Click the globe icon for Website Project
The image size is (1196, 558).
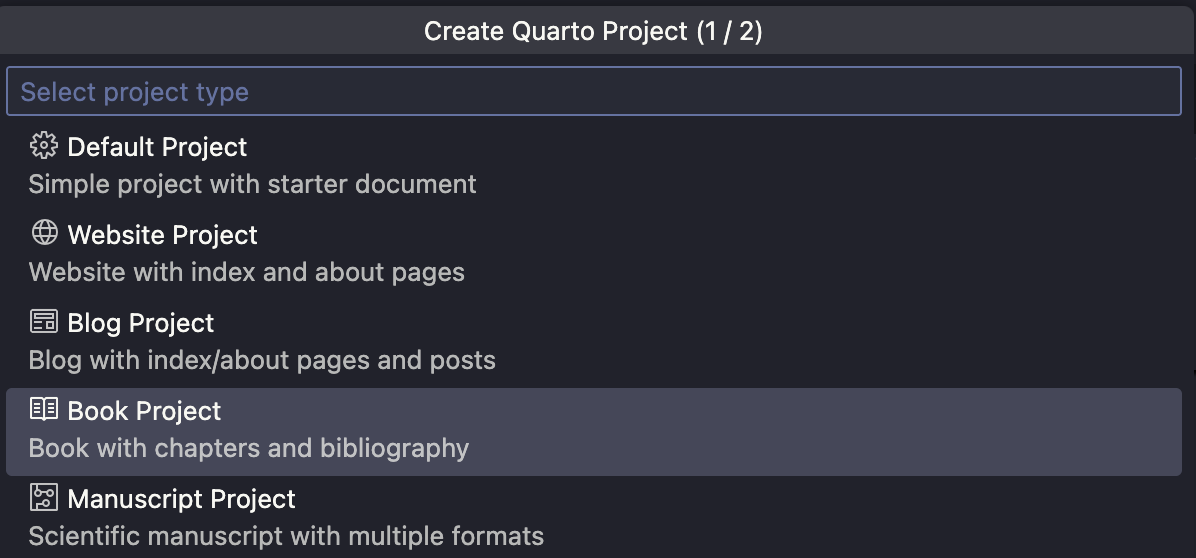click(44, 233)
